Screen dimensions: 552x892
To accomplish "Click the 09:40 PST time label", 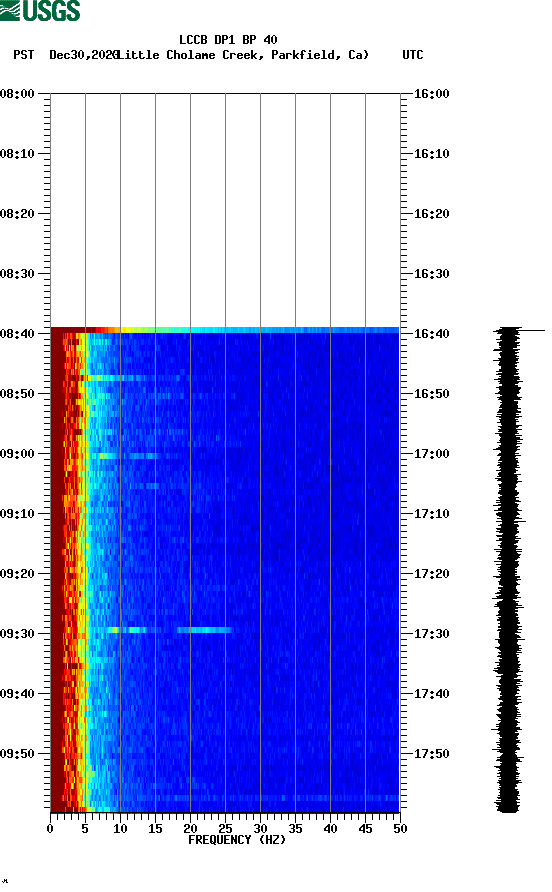I will [17, 693].
